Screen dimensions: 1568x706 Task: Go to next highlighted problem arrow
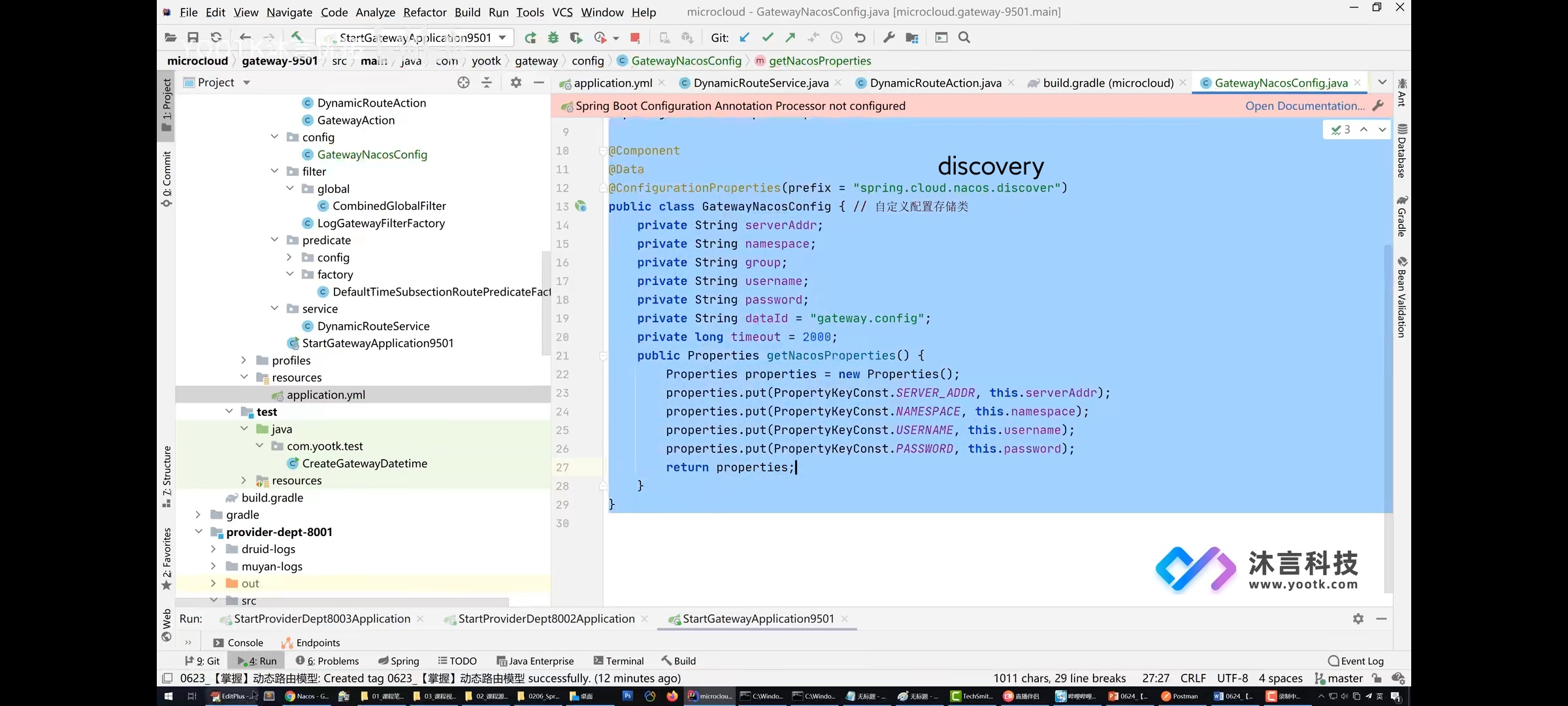[x=1382, y=129]
